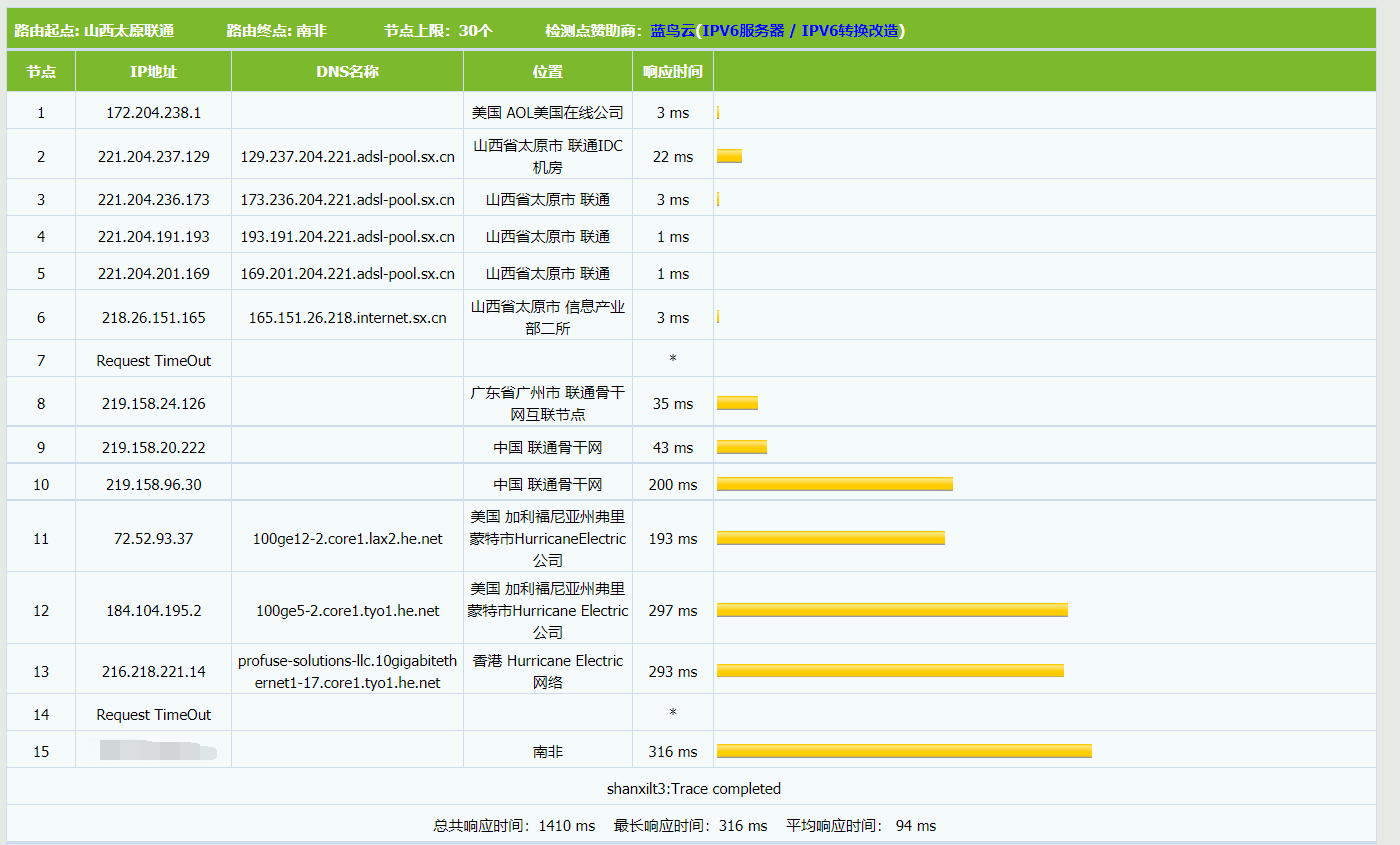The width and height of the screenshot is (1400, 845).
Task: Click the IP地址 column header
Action: [154, 72]
